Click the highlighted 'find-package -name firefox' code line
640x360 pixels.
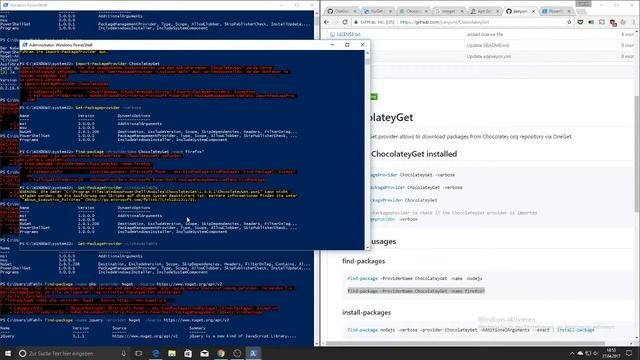click(x=416, y=291)
